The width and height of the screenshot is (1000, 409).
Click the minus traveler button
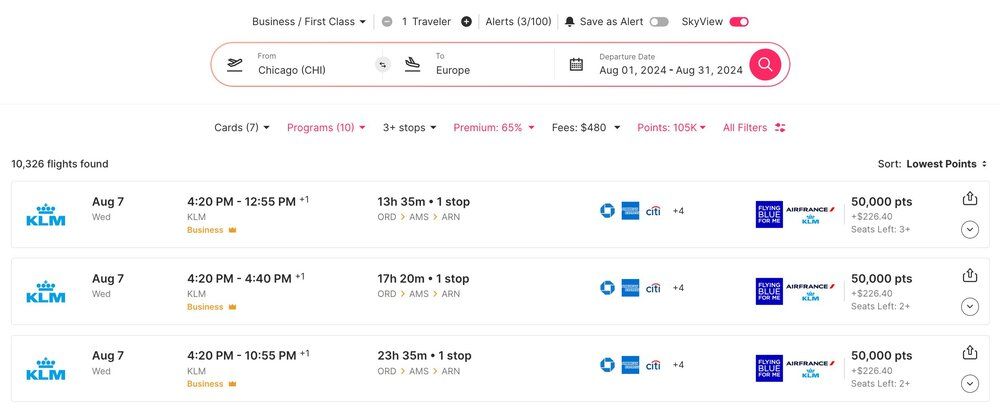[387, 21]
